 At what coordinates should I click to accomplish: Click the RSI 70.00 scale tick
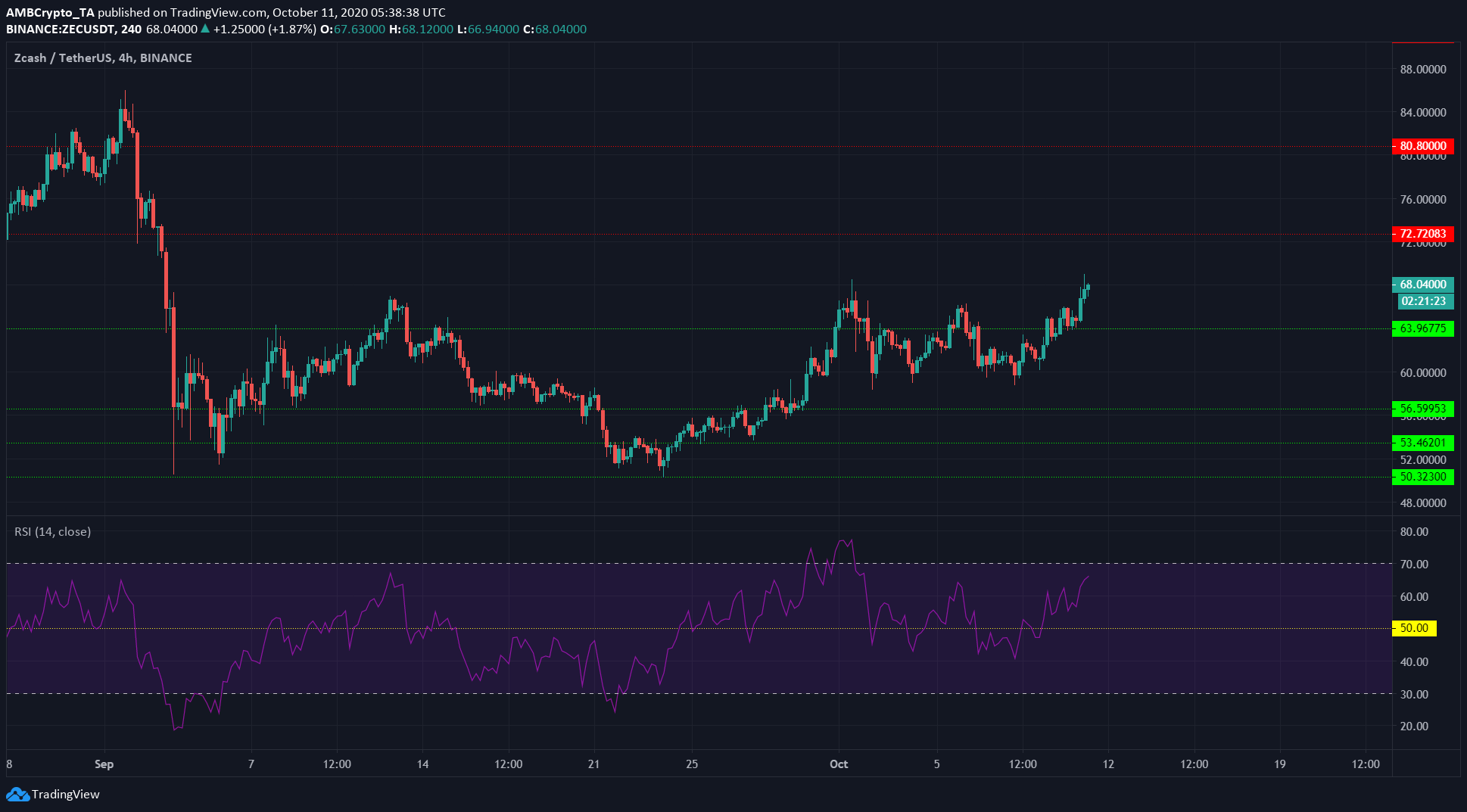pyautogui.click(x=1414, y=565)
